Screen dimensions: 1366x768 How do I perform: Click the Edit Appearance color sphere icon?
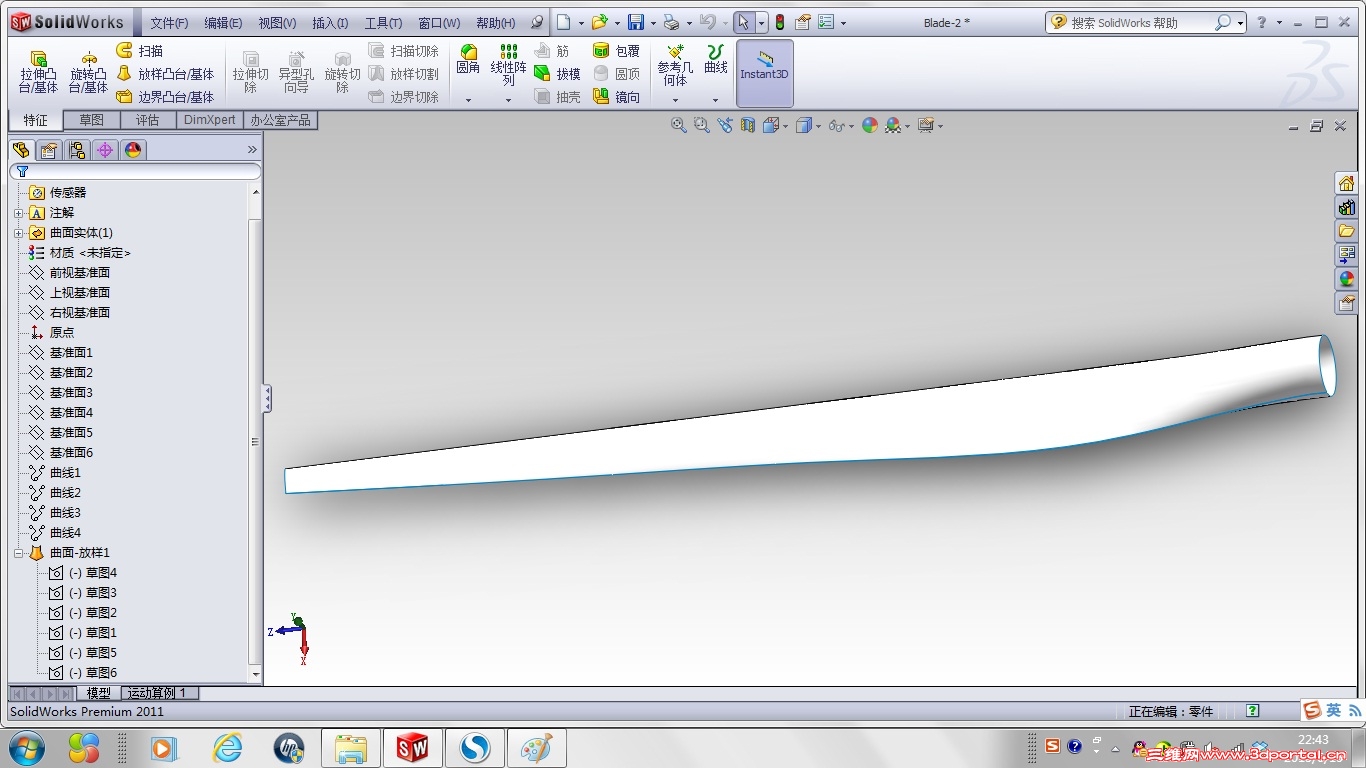(x=870, y=125)
